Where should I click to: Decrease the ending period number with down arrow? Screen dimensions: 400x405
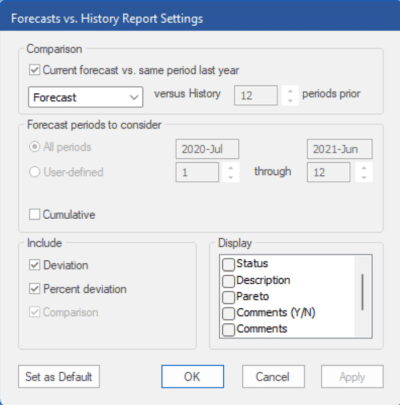364,177
